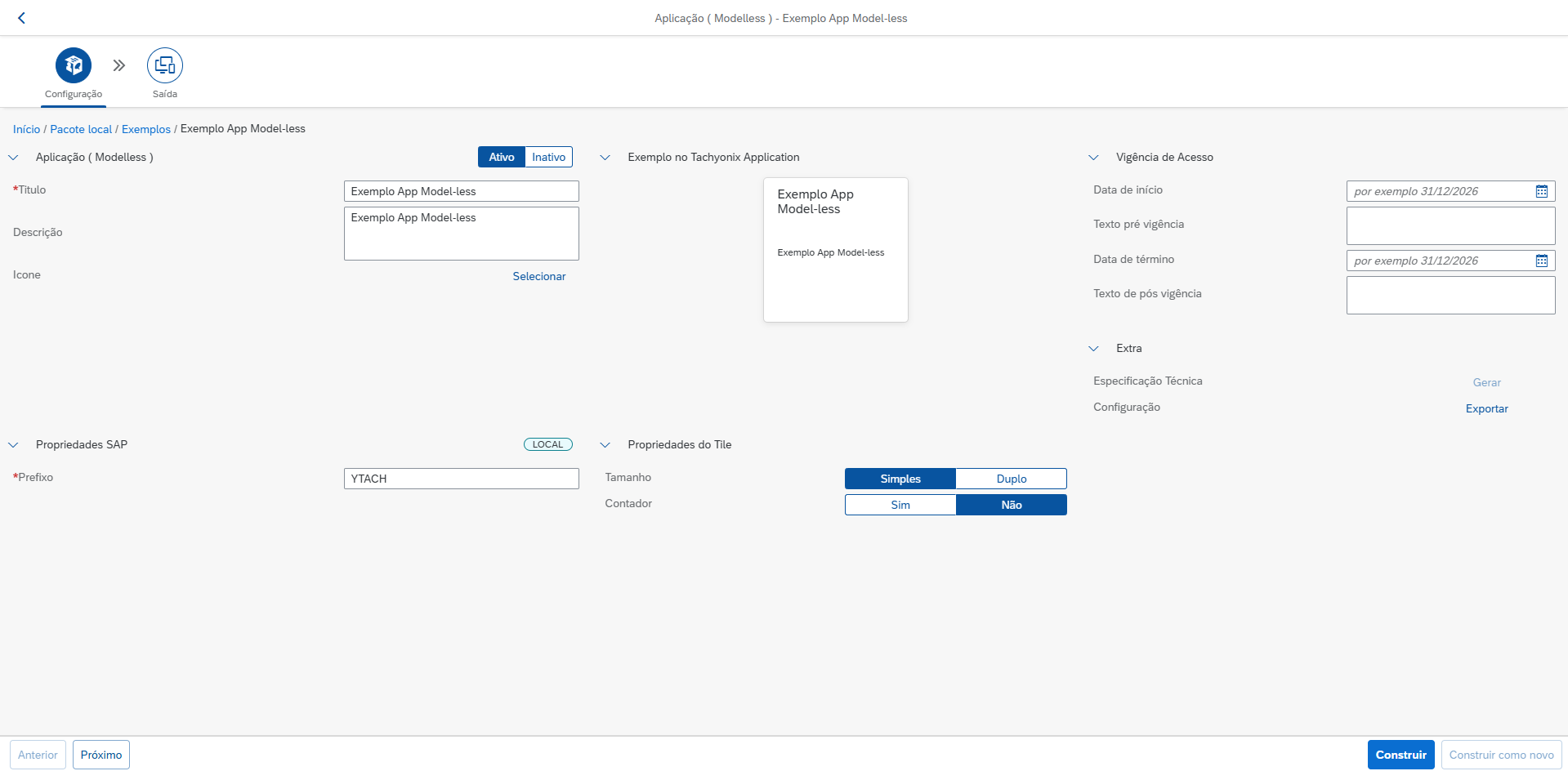Set Contador to Sim

[900, 505]
